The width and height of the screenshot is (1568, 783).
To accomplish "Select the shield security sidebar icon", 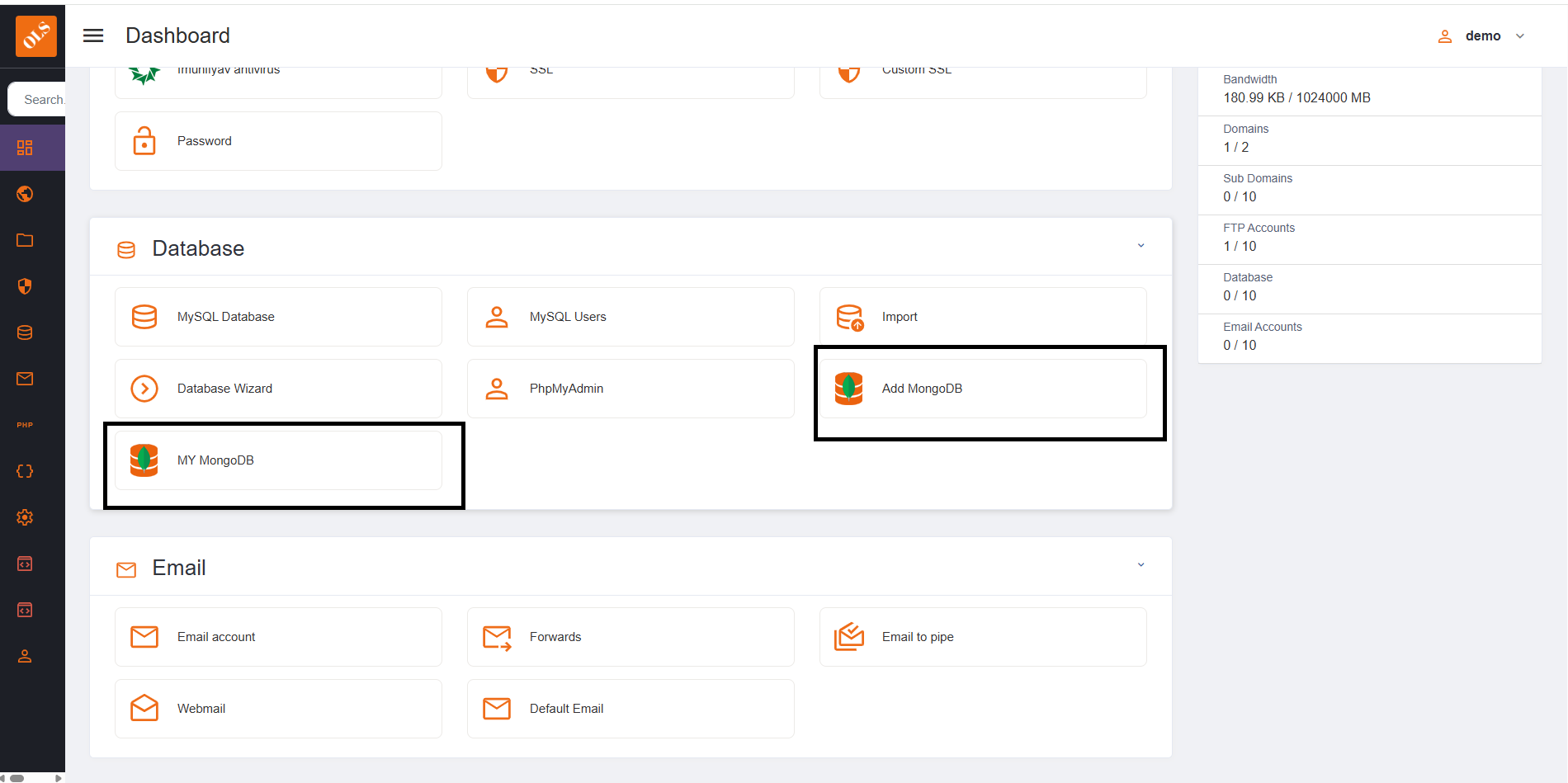I will coord(25,286).
